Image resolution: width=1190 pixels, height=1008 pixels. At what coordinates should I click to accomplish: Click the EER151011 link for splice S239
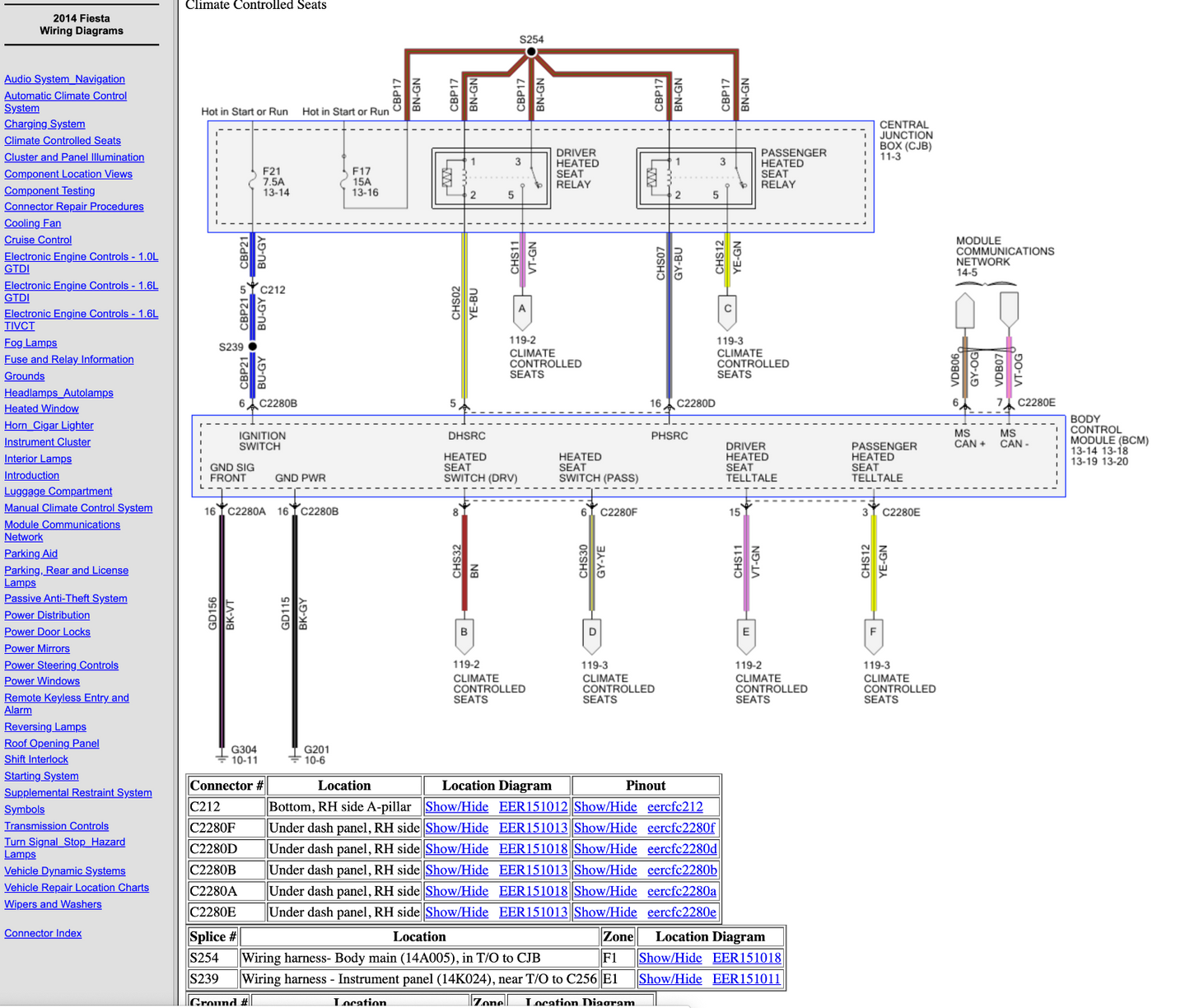746,979
